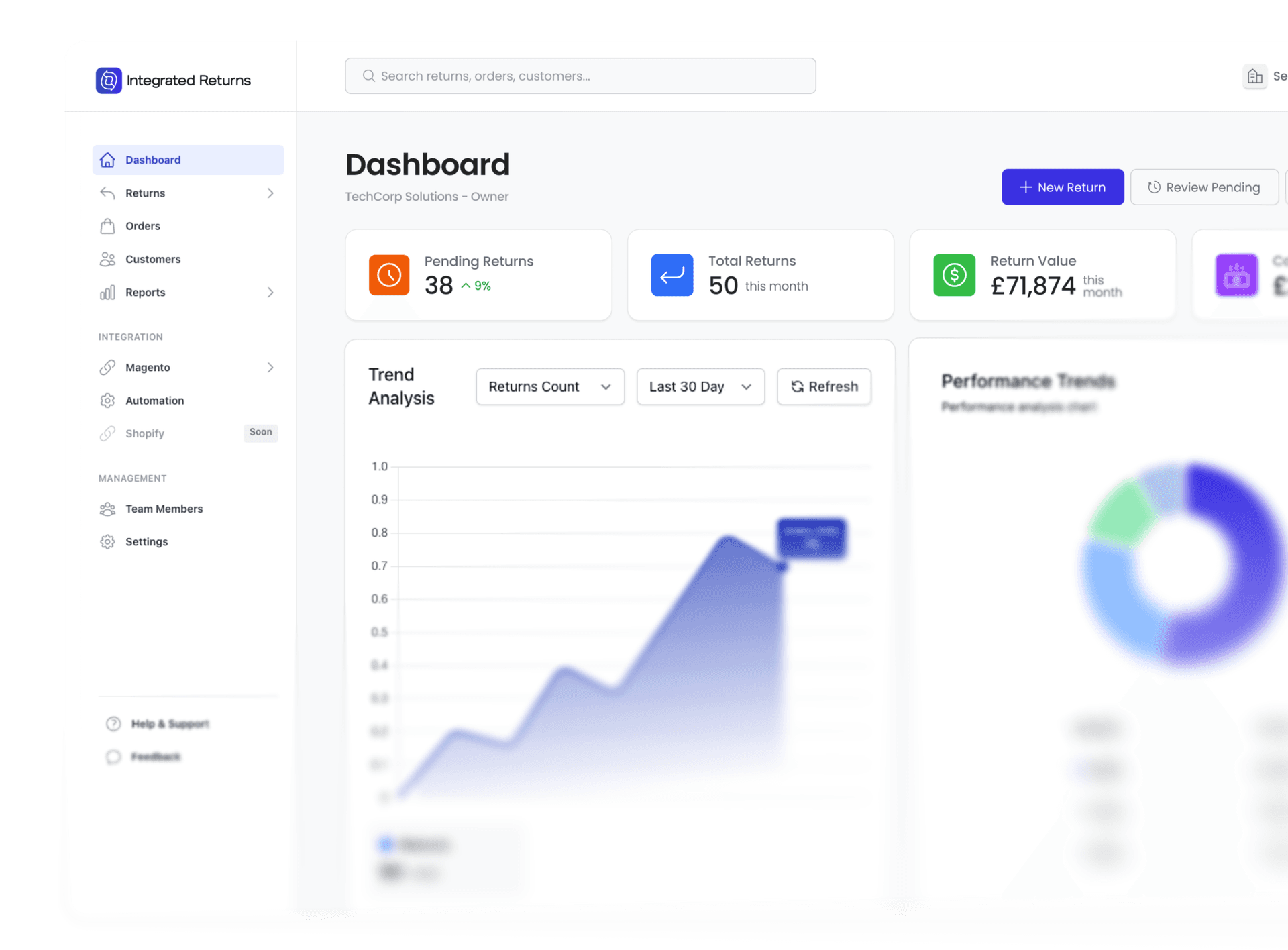Click the Total Returns value 50

(723, 286)
